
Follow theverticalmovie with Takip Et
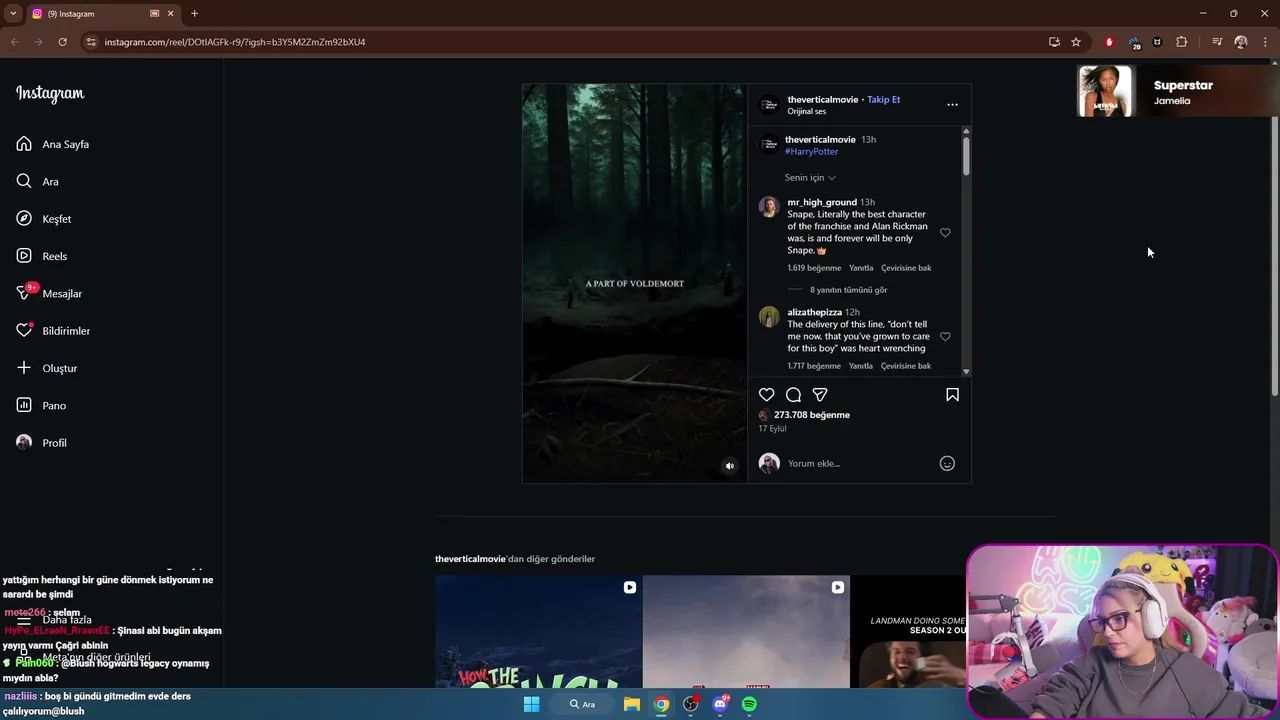coord(884,100)
